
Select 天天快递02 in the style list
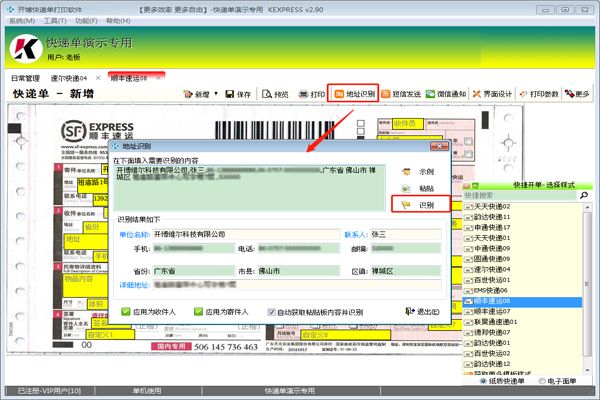523,207
